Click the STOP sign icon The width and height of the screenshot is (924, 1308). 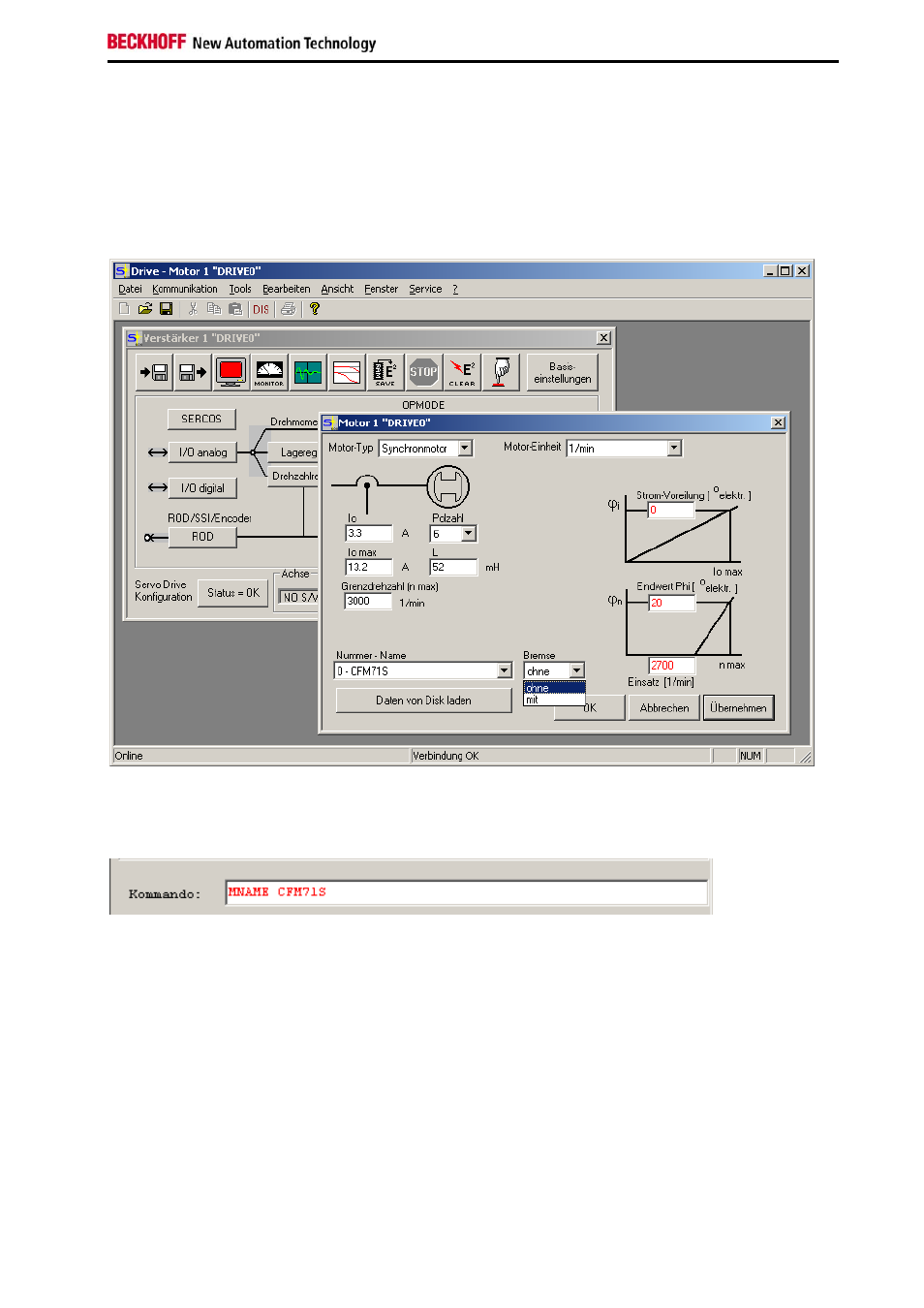pyautogui.click(x=423, y=372)
